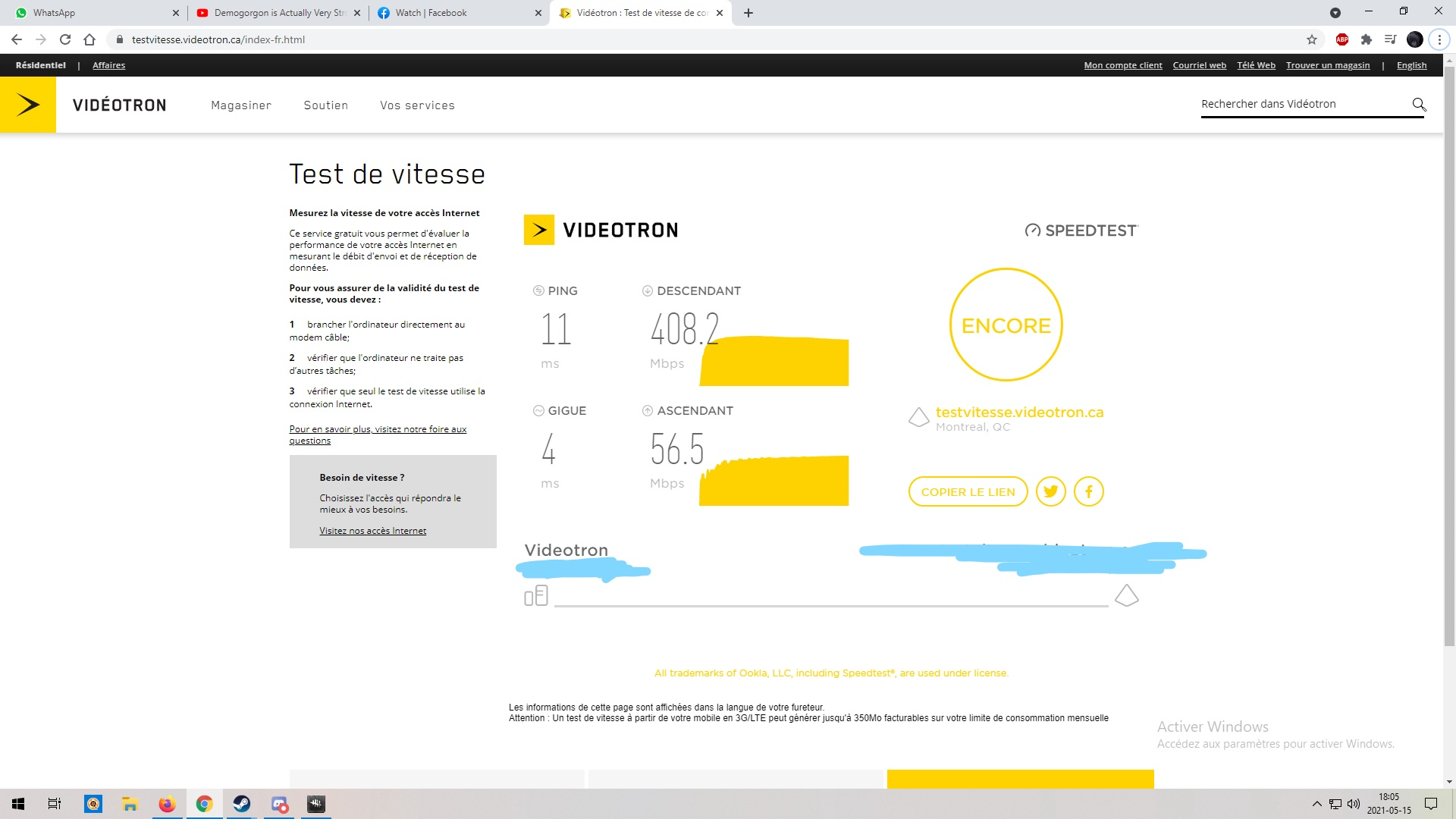This screenshot has height=819, width=1456.
Task: Click the COPIER LE LIEN button
Action: pos(968,491)
